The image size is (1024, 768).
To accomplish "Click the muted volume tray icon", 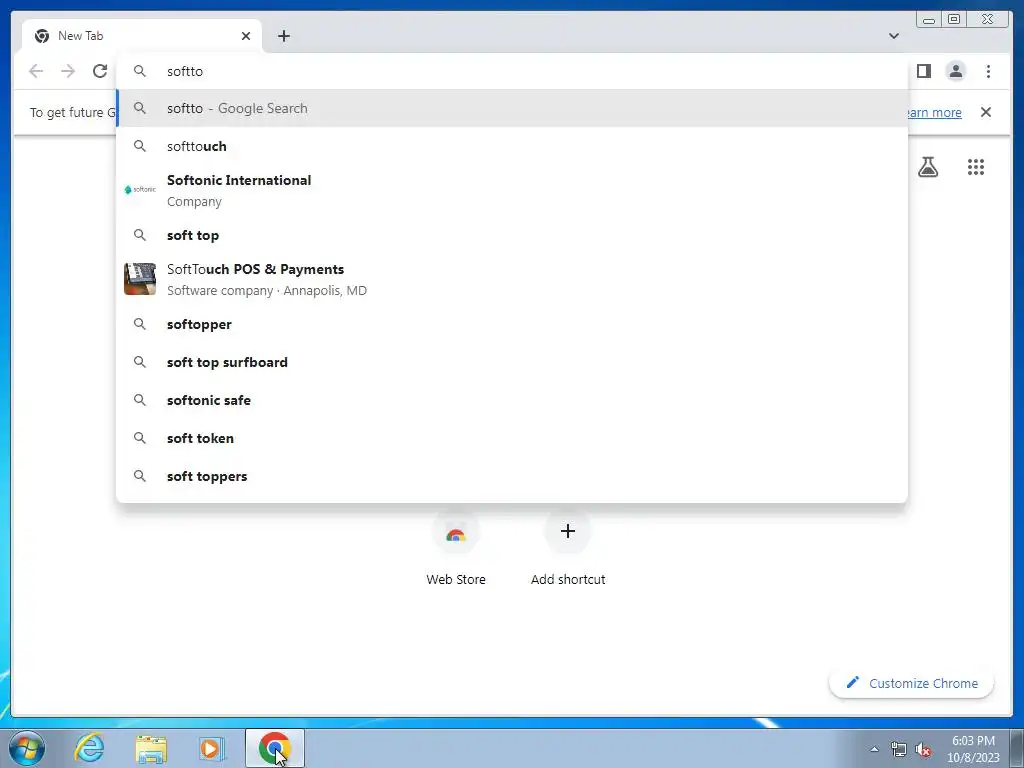I will pyautogui.click(x=923, y=749).
